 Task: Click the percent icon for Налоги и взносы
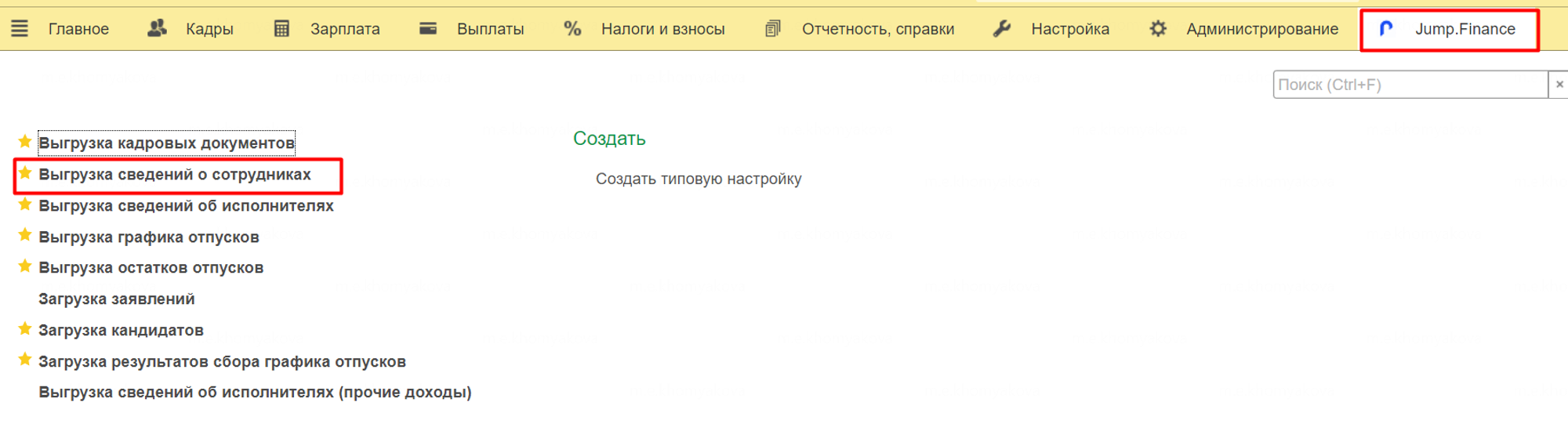(x=572, y=29)
